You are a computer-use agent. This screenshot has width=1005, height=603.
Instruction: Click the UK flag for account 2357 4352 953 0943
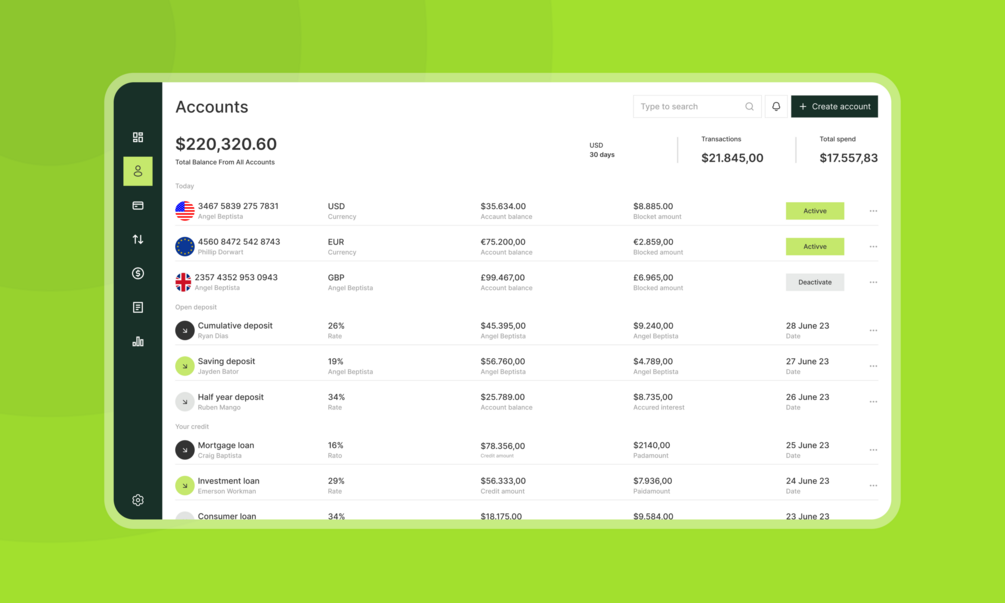click(x=183, y=282)
